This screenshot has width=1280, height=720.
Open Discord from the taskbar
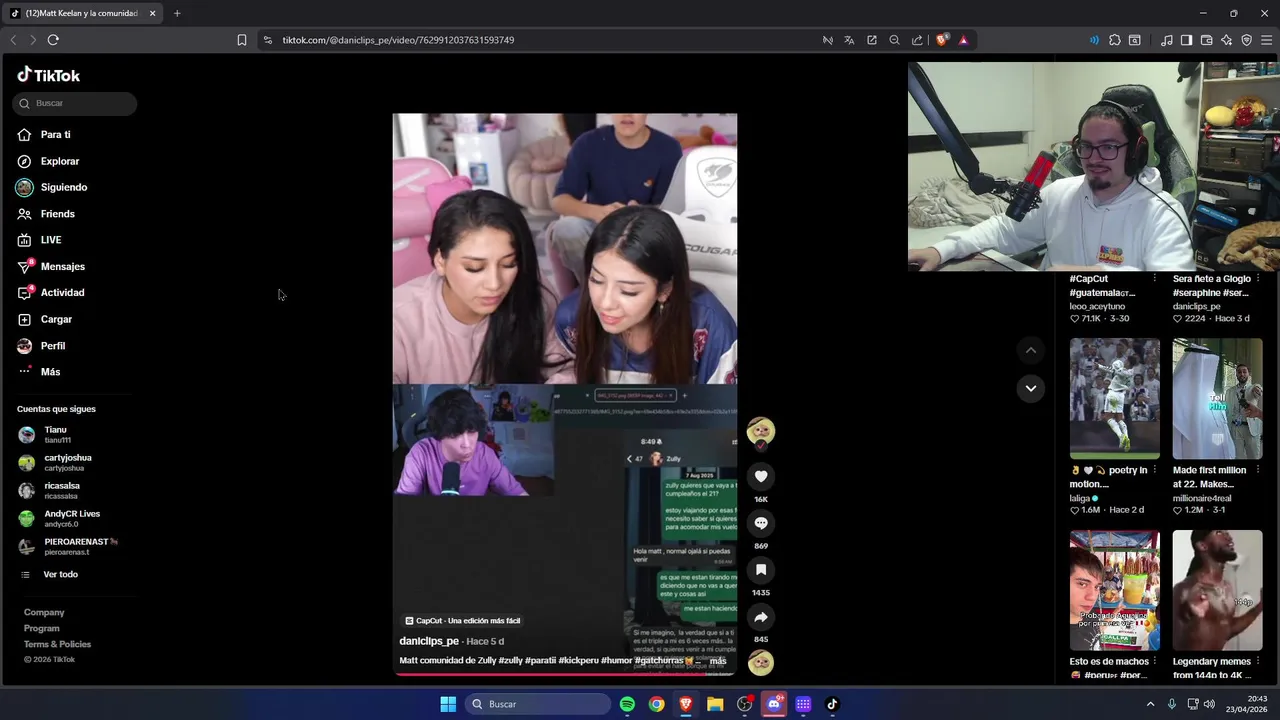point(774,704)
